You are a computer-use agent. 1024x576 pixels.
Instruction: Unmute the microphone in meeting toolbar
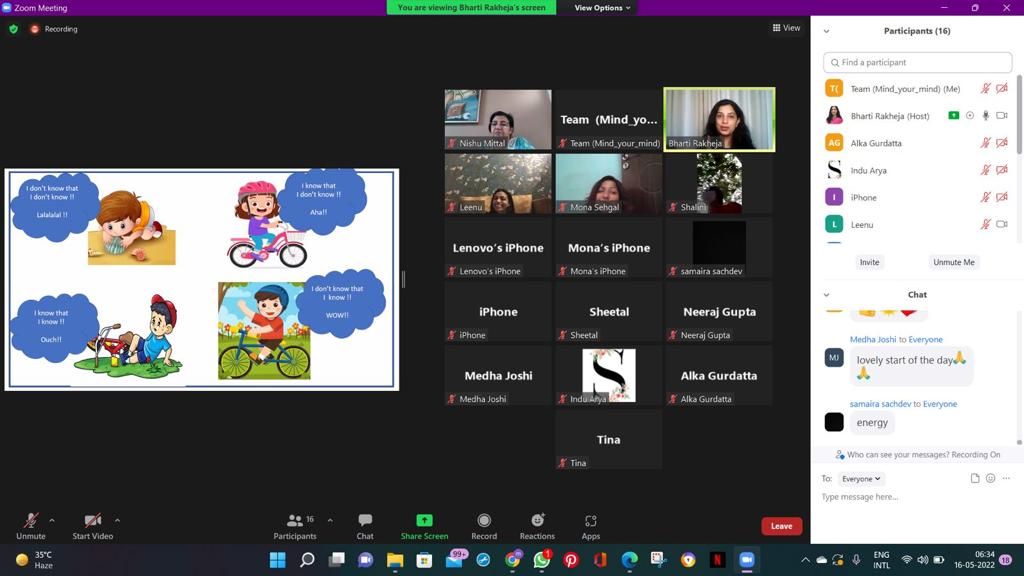point(31,525)
